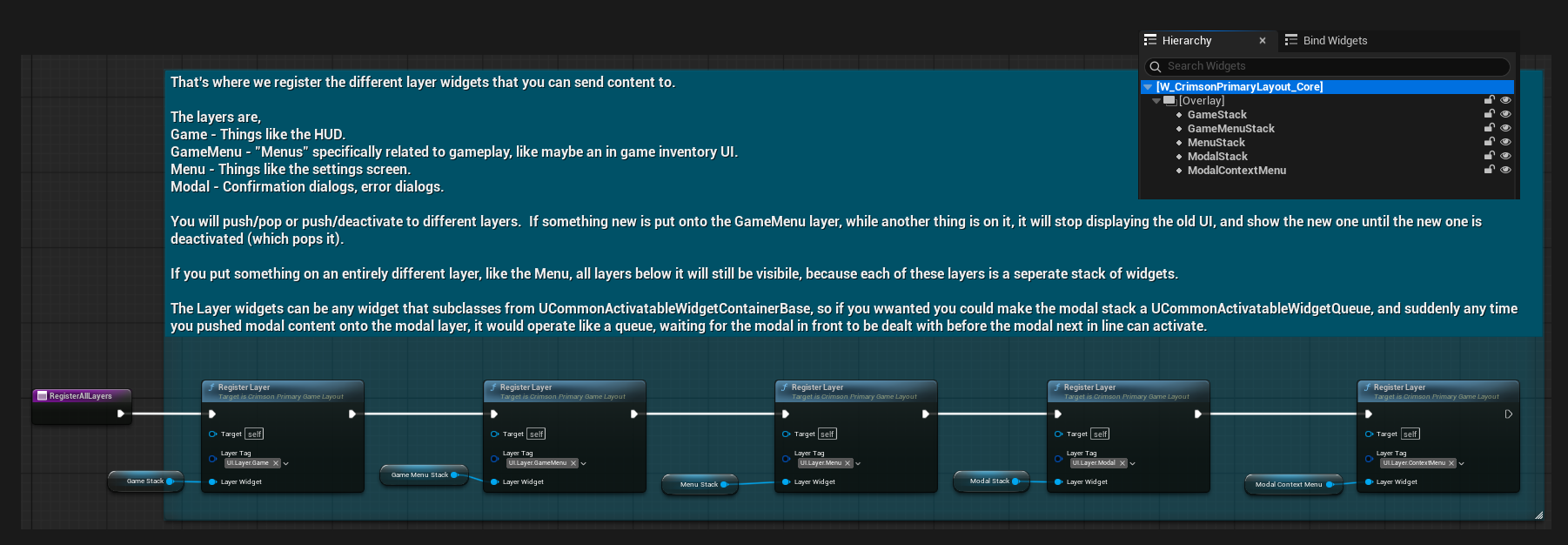Click the Hierarchy tab list icon
Viewport: 1568px width, 545px height.
pyautogui.click(x=1150, y=40)
